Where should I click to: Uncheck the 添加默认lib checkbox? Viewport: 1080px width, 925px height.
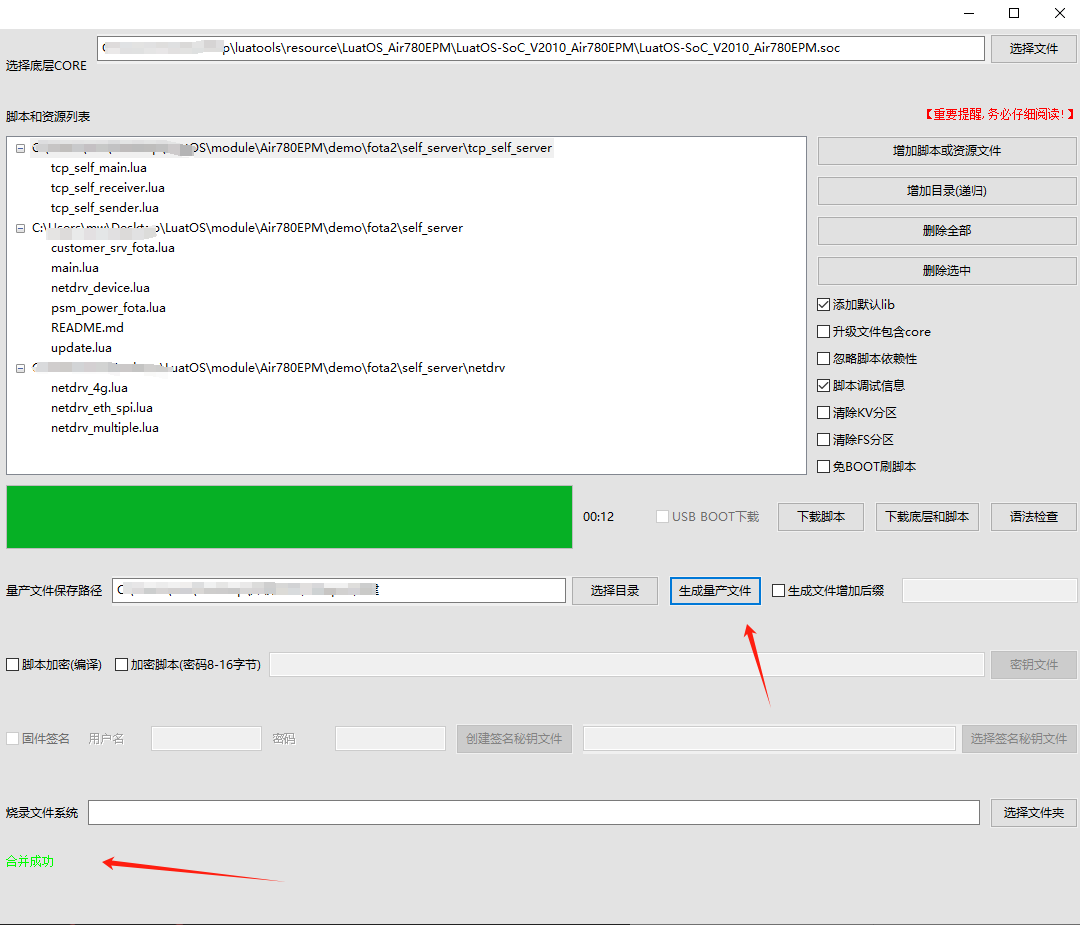[x=824, y=305]
